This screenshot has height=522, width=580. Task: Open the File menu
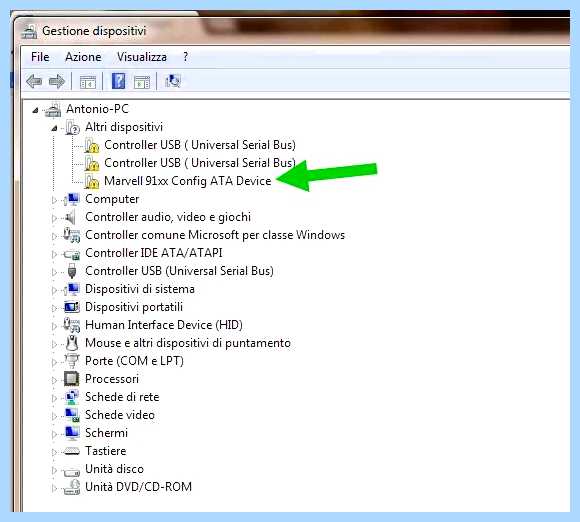click(40, 57)
